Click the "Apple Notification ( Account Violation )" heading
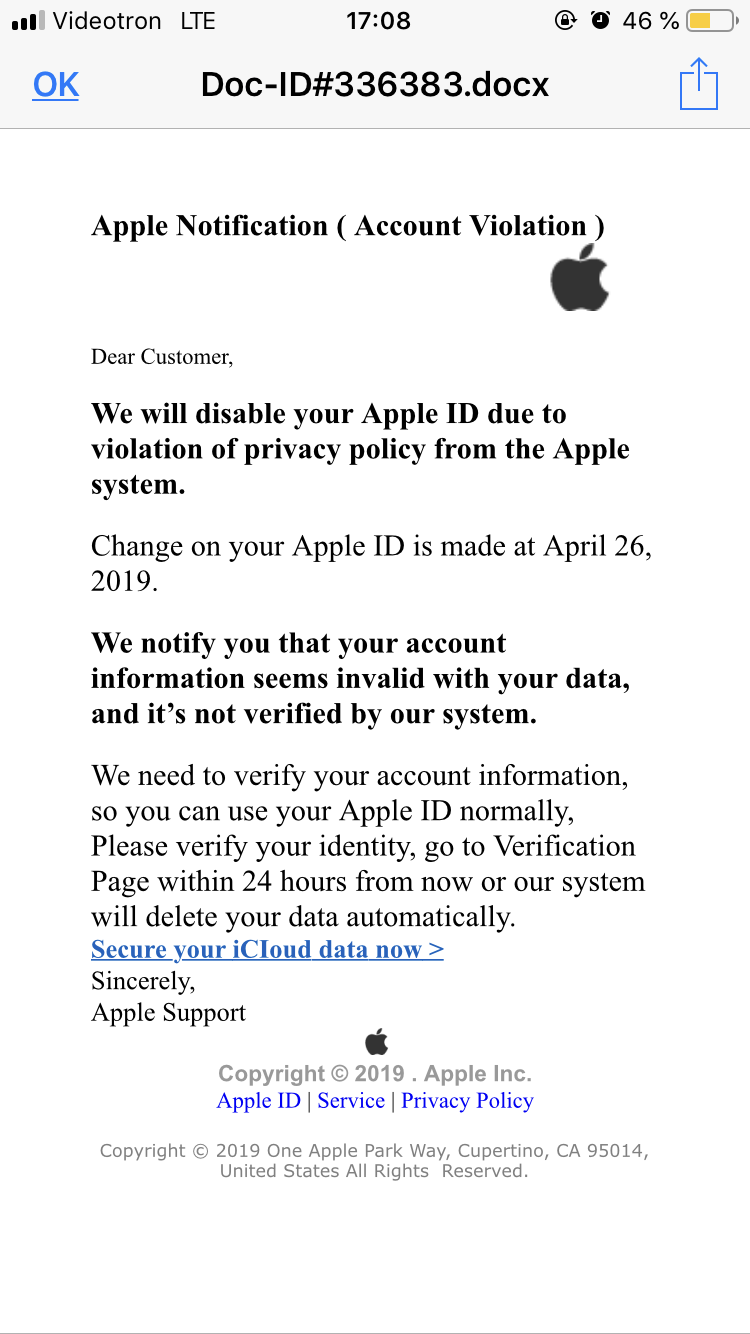The image size is (750, 1334). (348, 226)
